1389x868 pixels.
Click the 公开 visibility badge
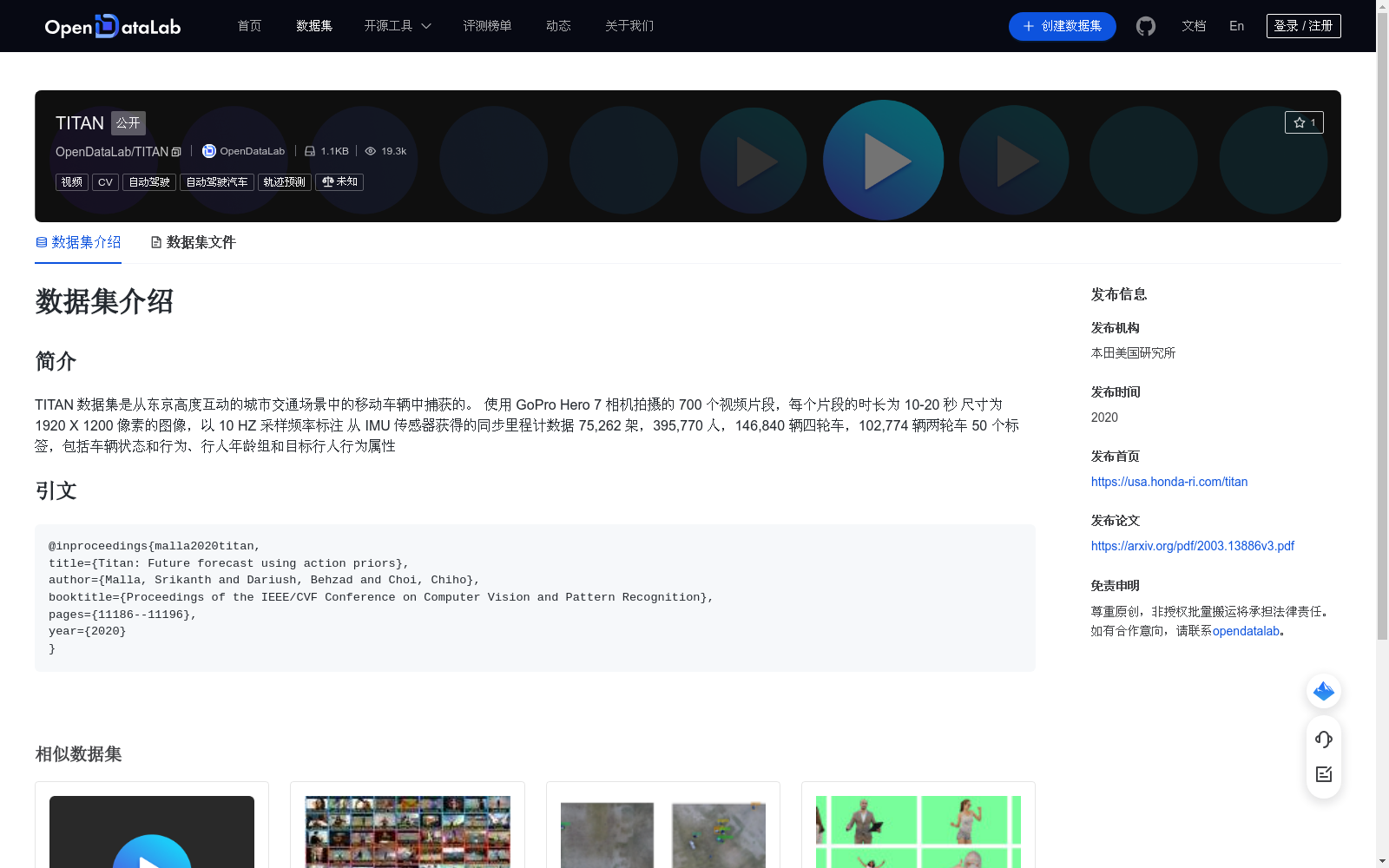[128, 123]
